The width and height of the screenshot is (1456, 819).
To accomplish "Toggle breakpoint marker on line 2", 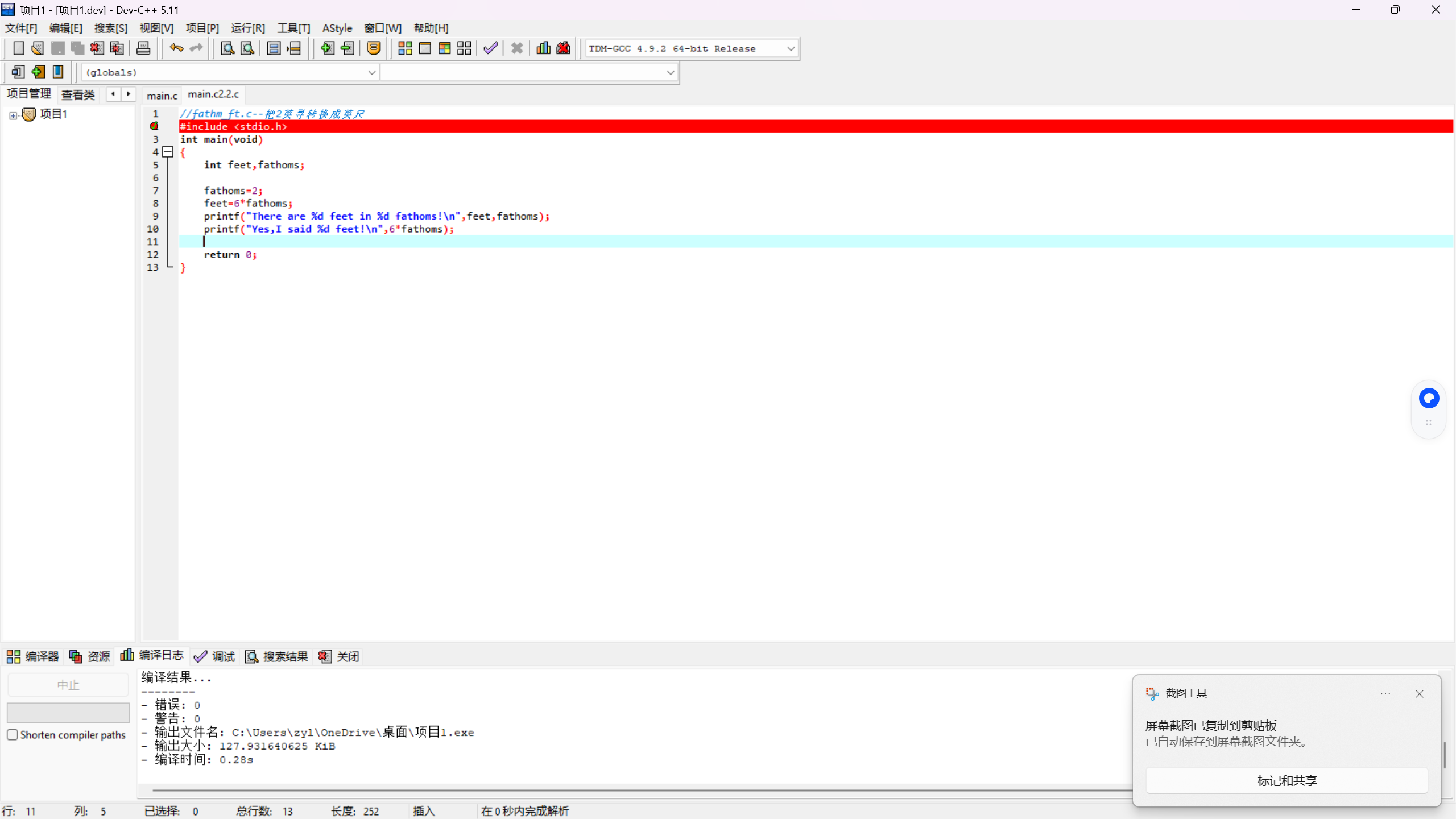I will coord(154,126).
